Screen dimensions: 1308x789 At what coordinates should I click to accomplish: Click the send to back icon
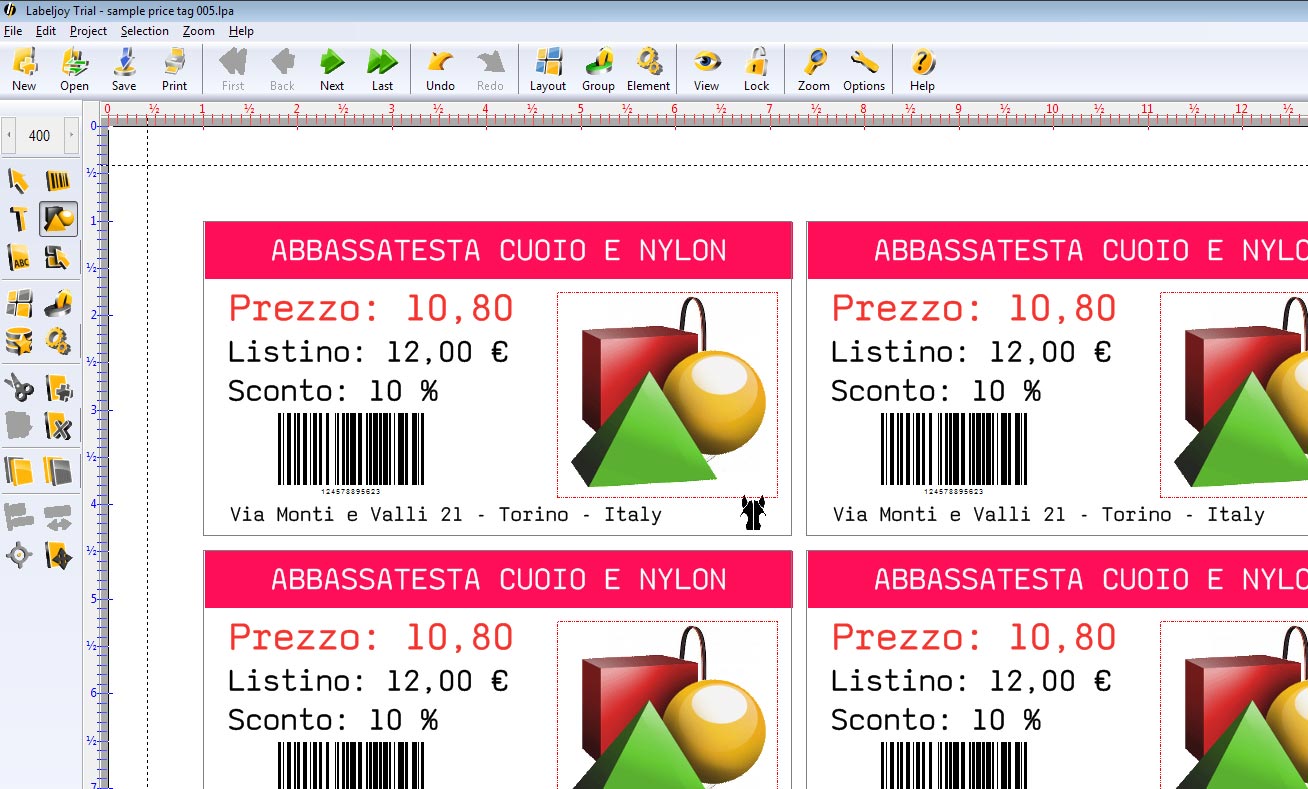58,470
